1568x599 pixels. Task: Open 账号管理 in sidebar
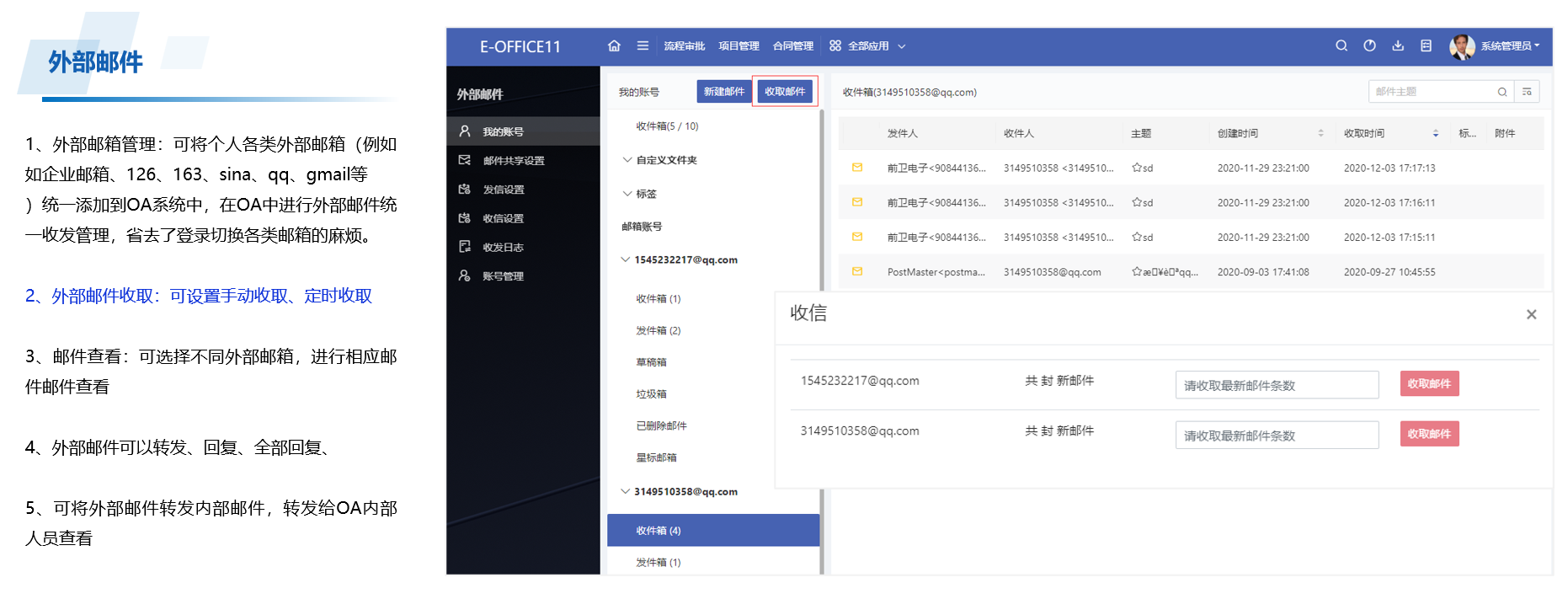coord(523,276)
